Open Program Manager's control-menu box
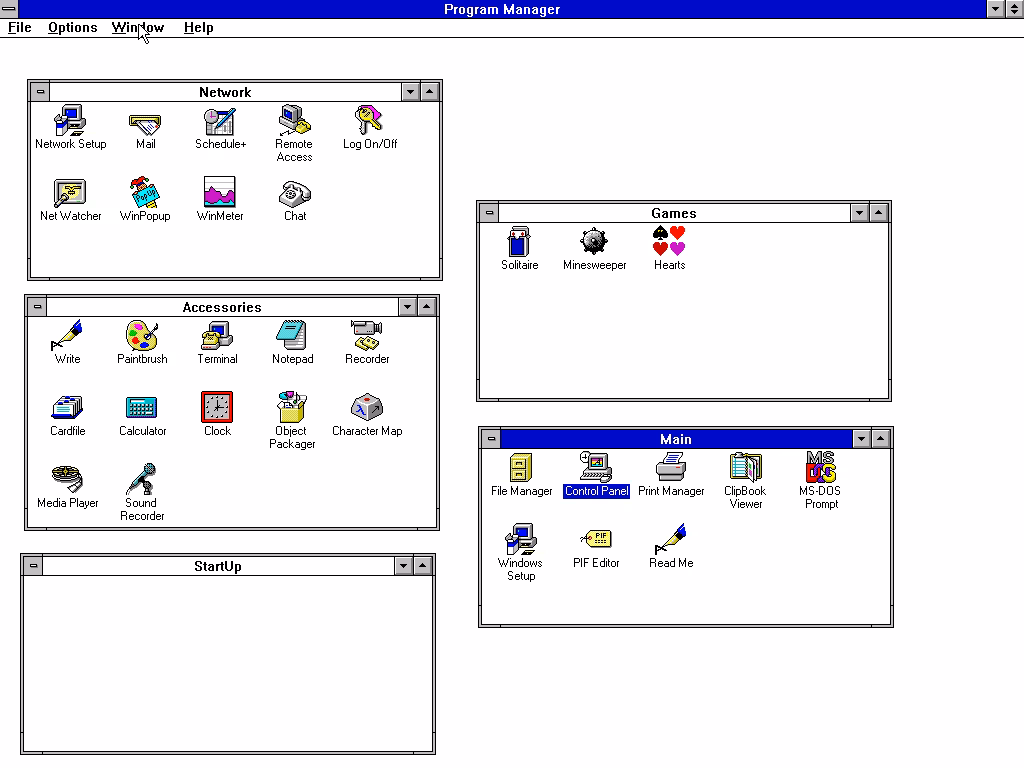The image size is (1024, 768). (x=9, y=9)
